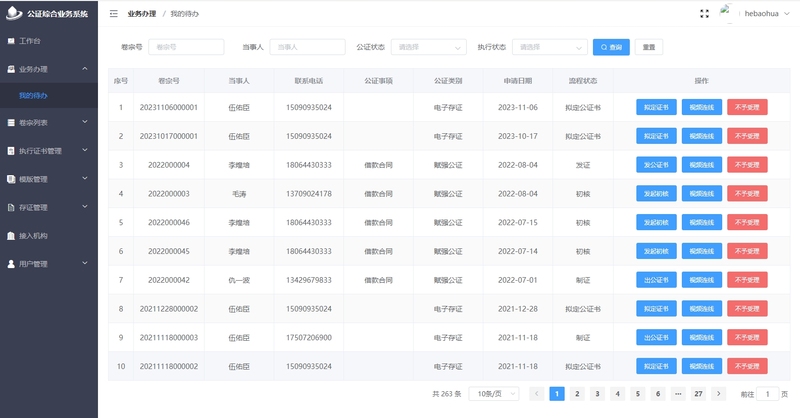The width and height of the screenshot is (800, 418).
Task: Click 视频连线 for case 2022000046
Action: (x=702, y=223)
